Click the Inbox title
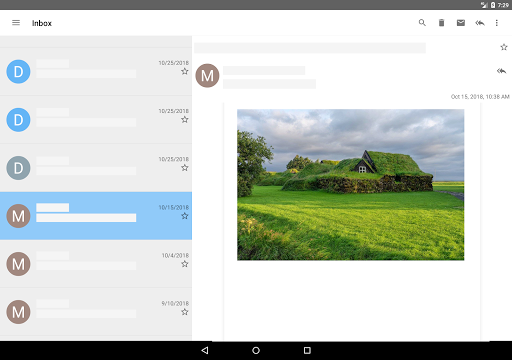The image size is (512, 360). coord(42,23)
